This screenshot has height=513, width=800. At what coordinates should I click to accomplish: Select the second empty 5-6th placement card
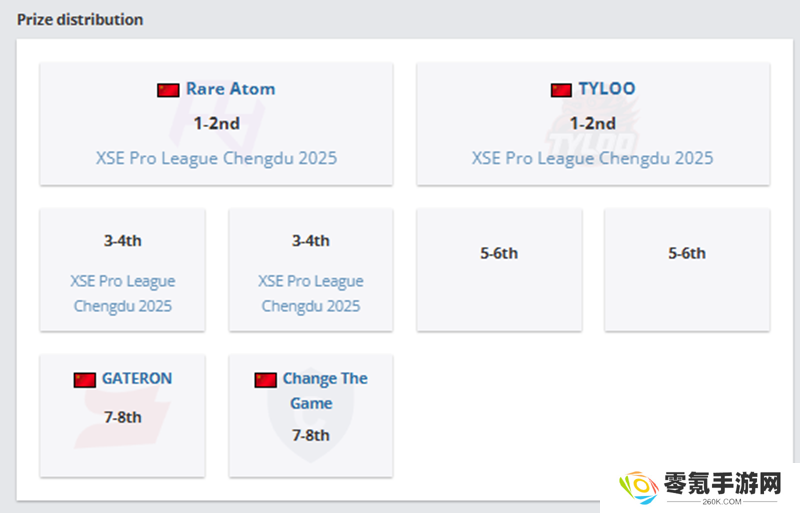click(687, 270)
